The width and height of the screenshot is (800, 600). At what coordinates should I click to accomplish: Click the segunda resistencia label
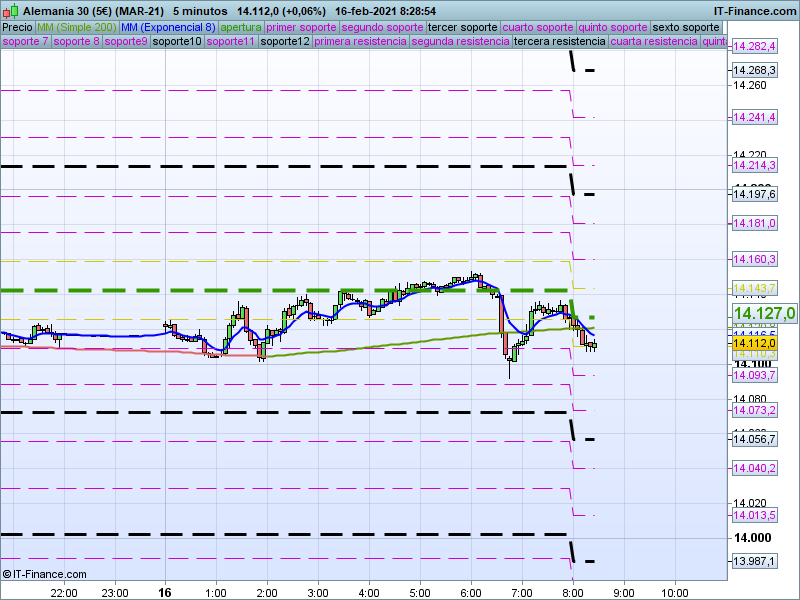coord(460,41)
